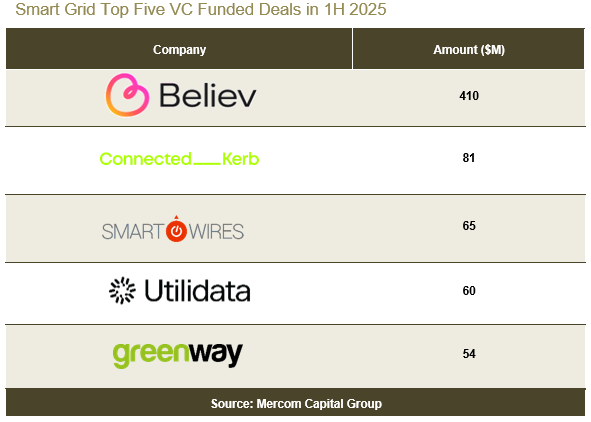This screenshot has width=591, height=422.
Task: Click the 54 amount value
Action: point(469,353)
